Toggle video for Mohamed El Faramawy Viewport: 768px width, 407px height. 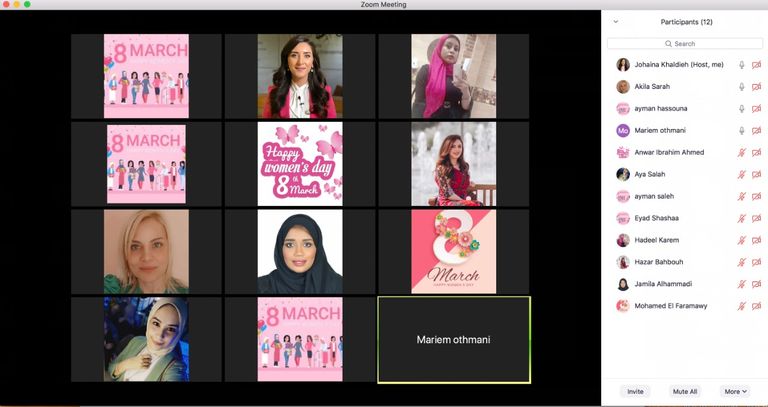click(756, 306)
